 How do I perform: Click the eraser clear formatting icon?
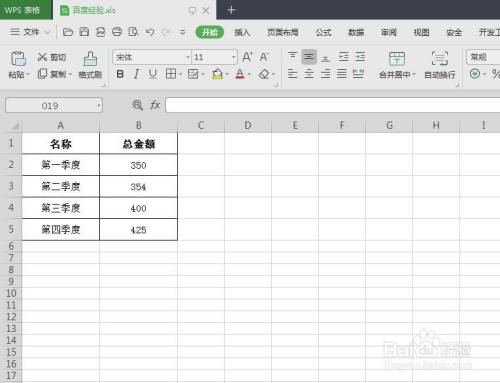coord(264,74)
